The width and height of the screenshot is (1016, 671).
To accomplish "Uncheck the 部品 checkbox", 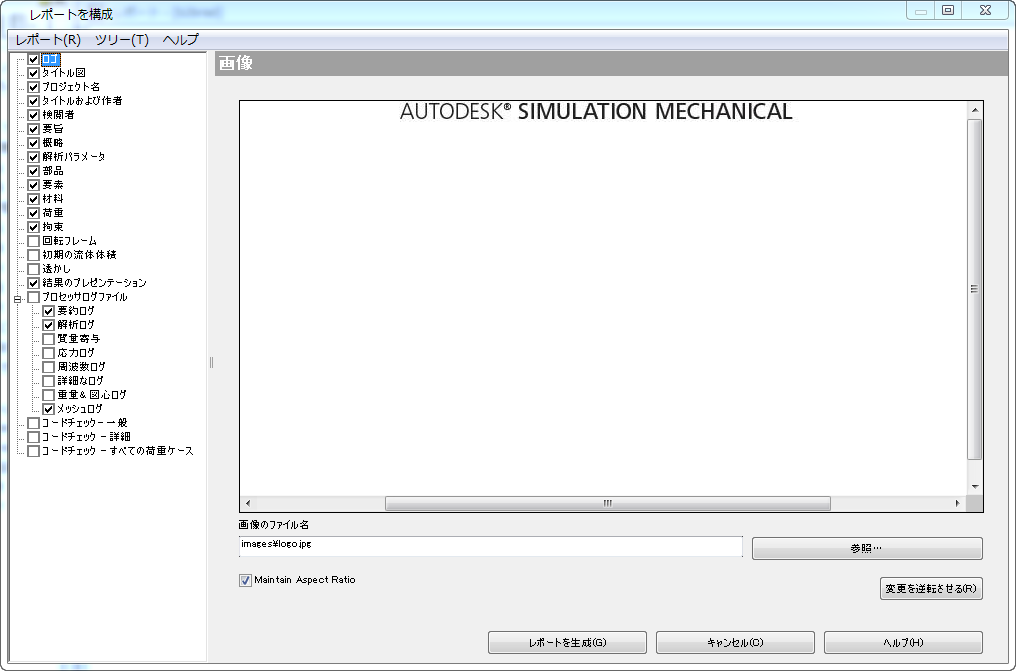I will click(x=34, y=171).
